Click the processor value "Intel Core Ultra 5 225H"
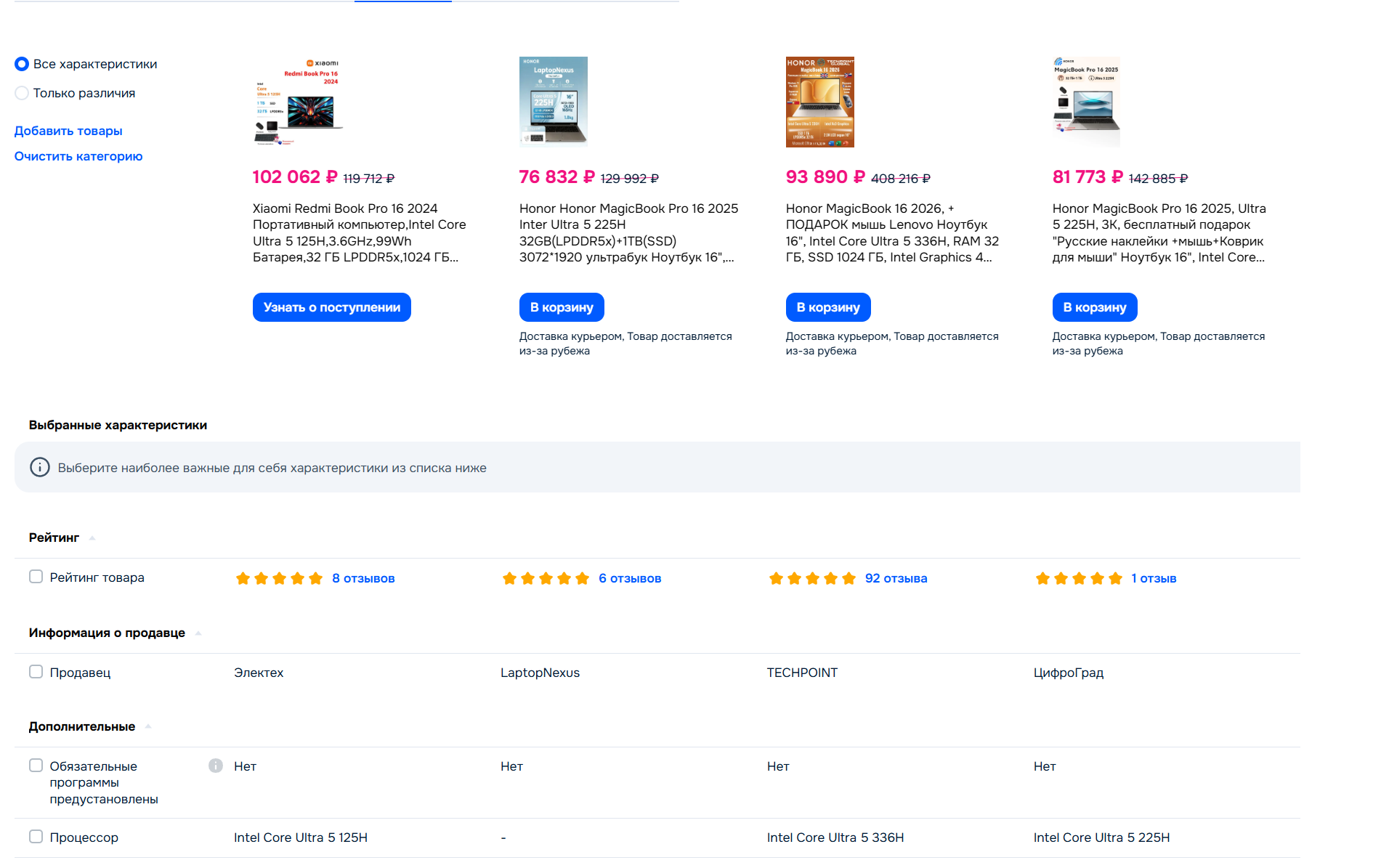Viewport: 1381px width, 868px height. (1102, 837)
